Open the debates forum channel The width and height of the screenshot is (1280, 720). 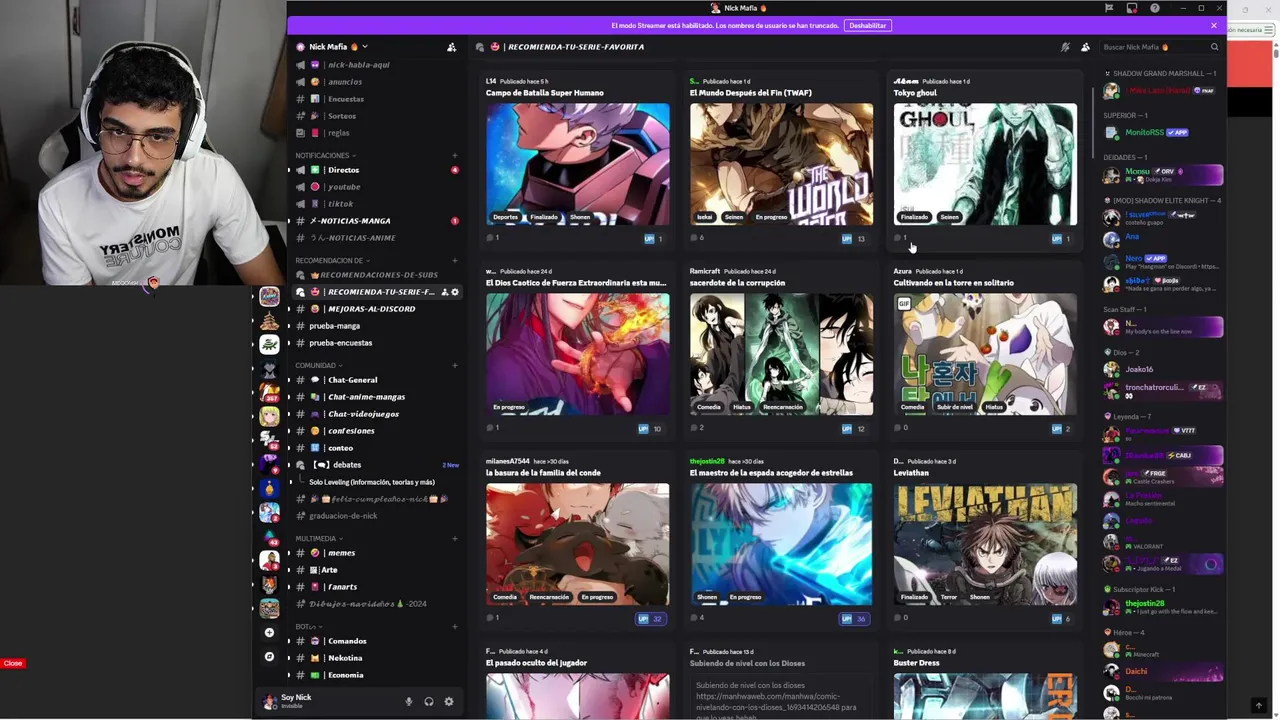[x=375, y=465]
